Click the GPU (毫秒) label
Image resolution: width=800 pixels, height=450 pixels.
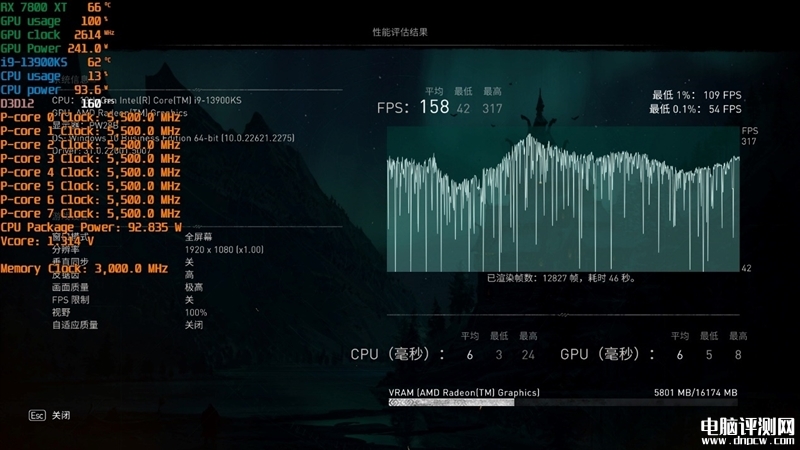[607, 354]
